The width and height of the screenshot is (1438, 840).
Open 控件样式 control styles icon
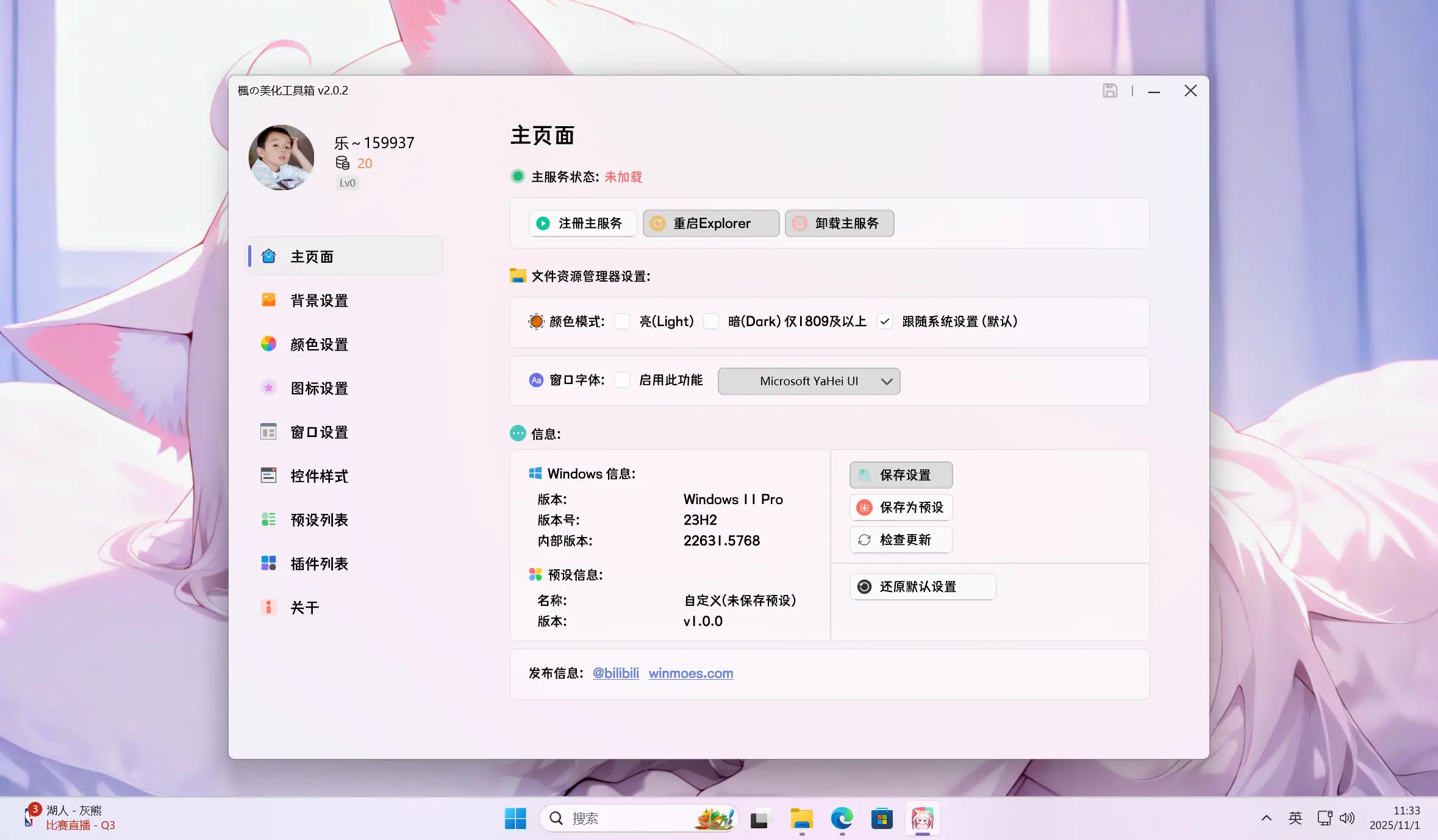click(x=269, y=475)
